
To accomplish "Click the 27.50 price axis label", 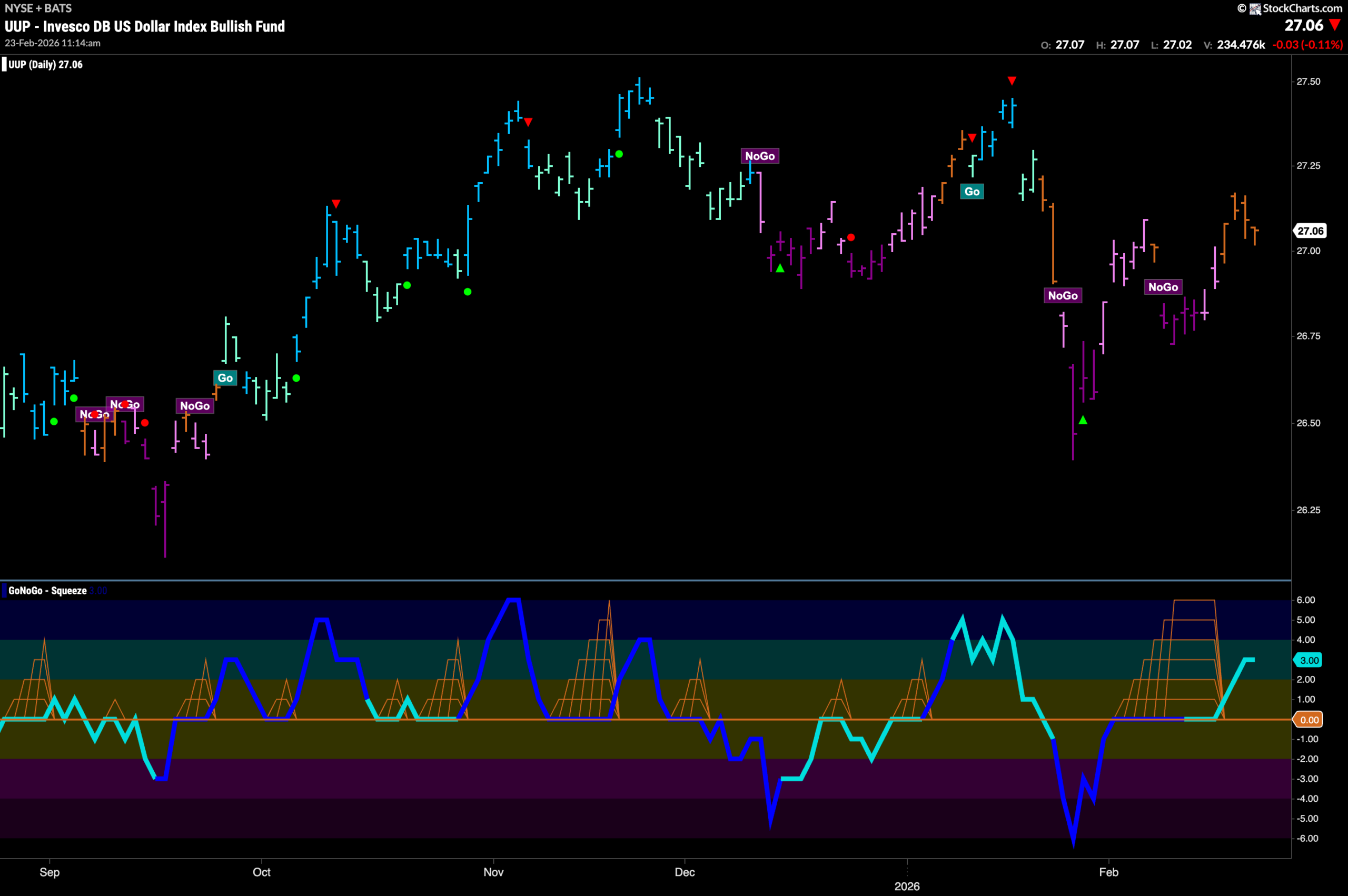I will click(1308, 82).
